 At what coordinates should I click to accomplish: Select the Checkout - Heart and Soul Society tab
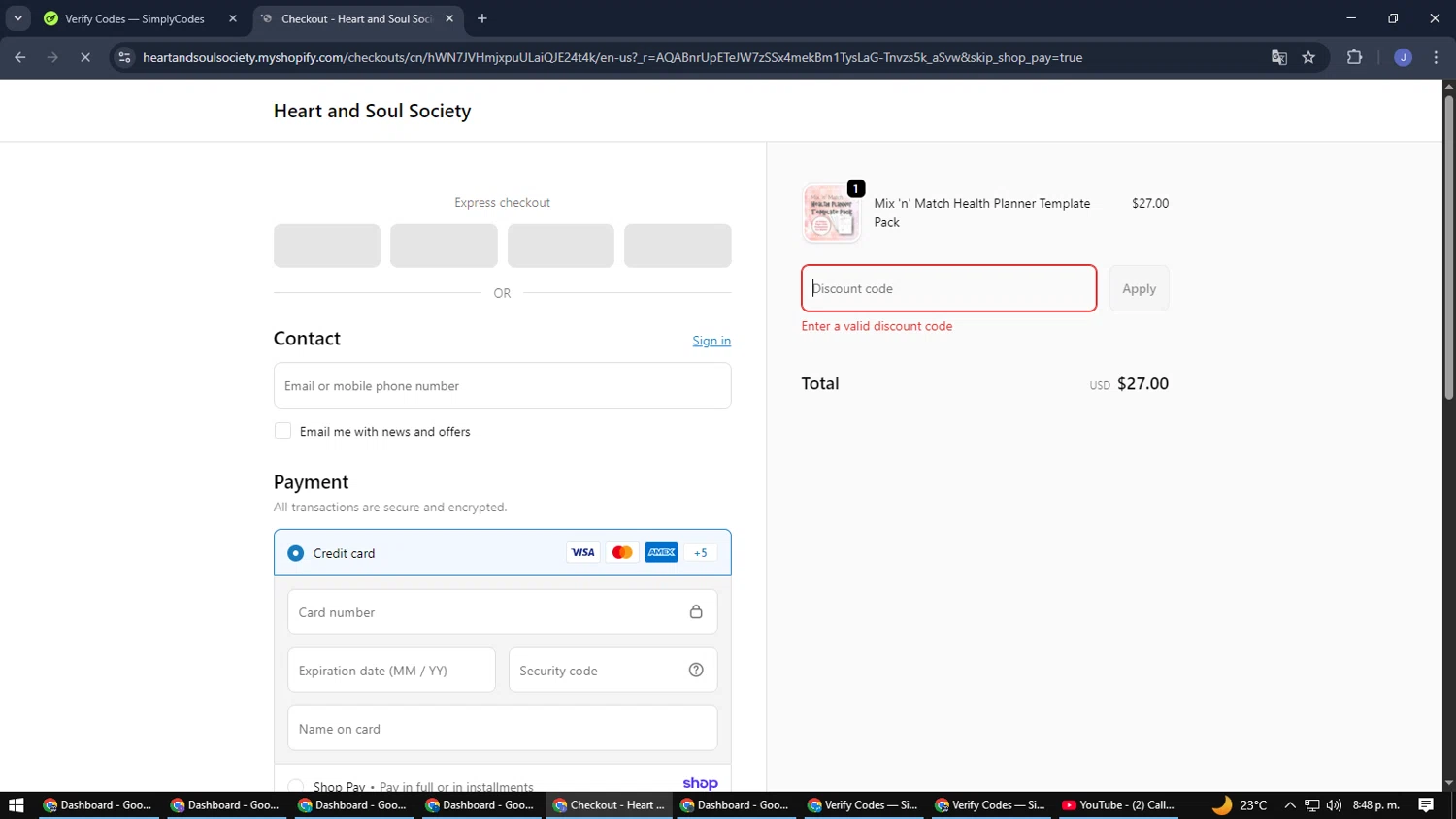click(355, 18)
